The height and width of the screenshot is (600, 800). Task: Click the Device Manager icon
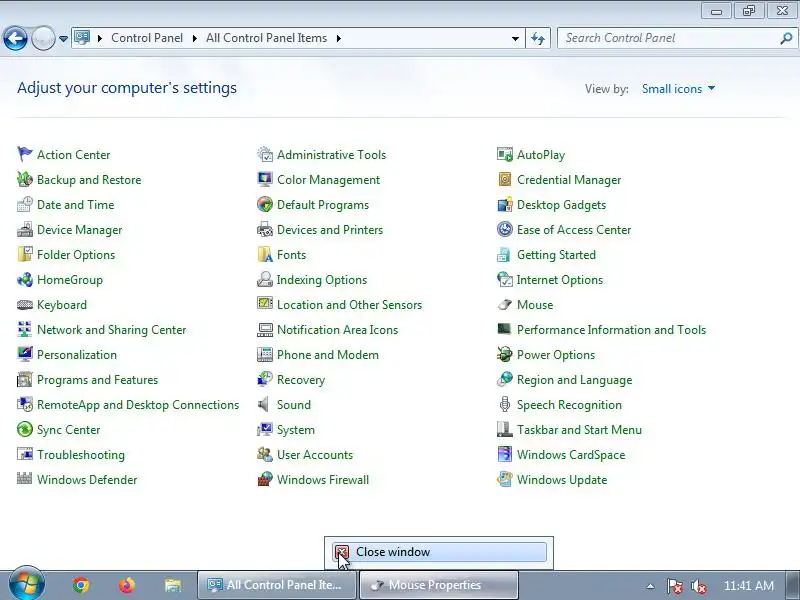(x=24, y=229)
